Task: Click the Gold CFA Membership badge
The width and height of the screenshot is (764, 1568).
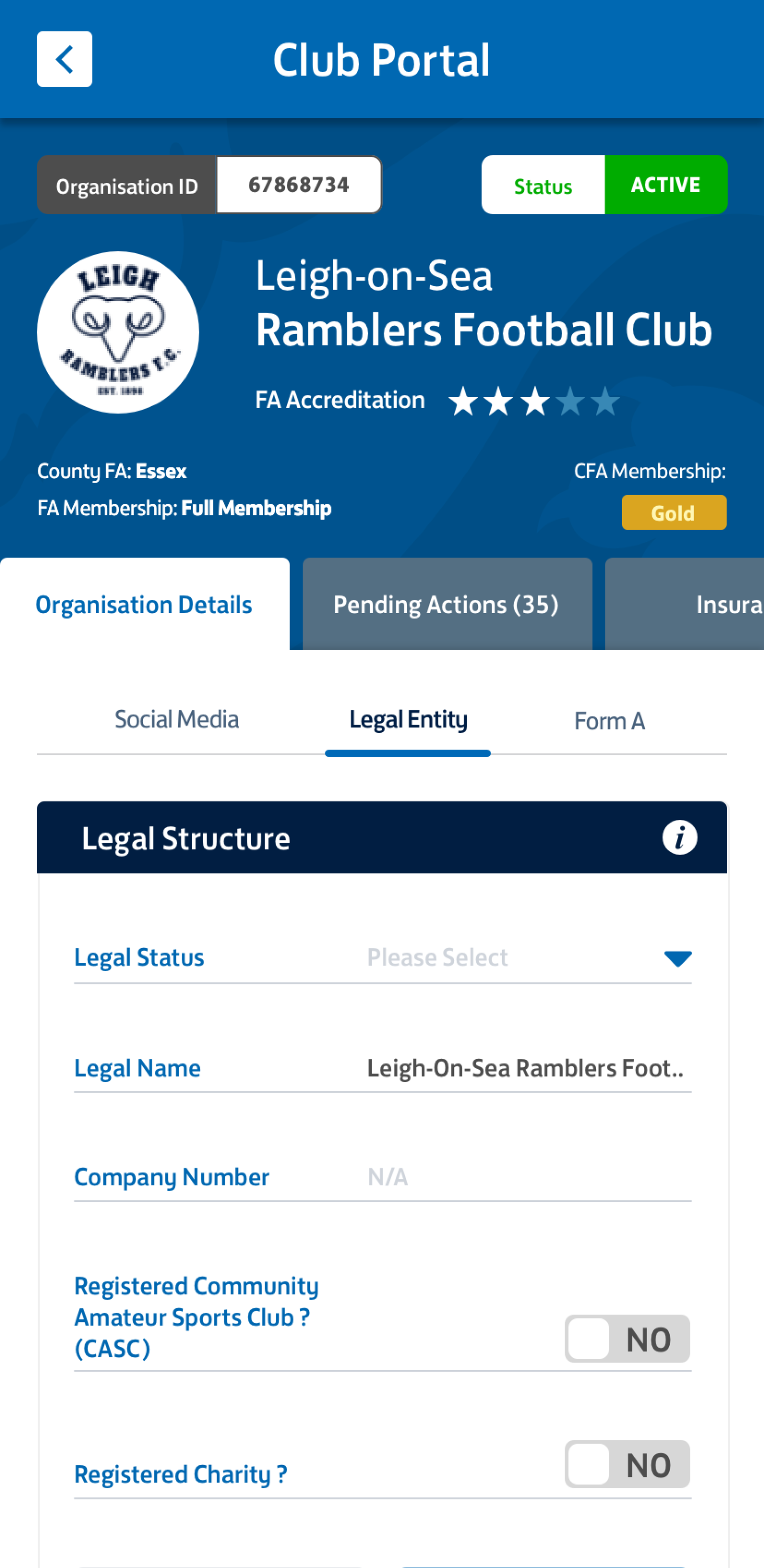Action: point(673,513)
